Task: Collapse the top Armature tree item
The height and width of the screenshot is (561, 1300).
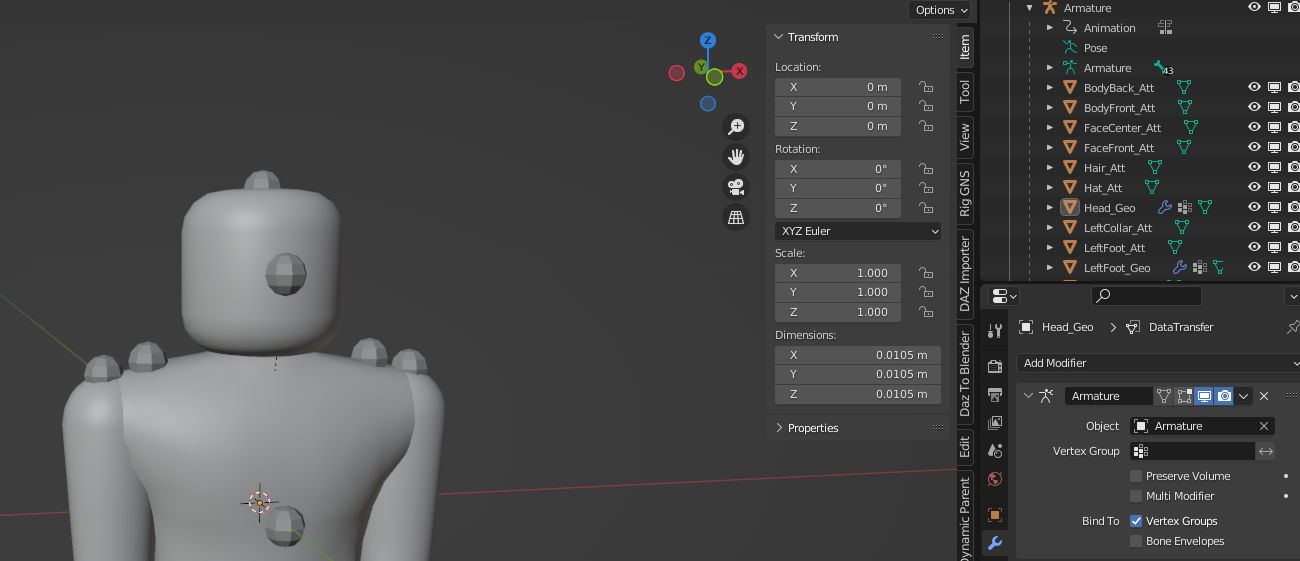Action: [x=1030, y=8]
